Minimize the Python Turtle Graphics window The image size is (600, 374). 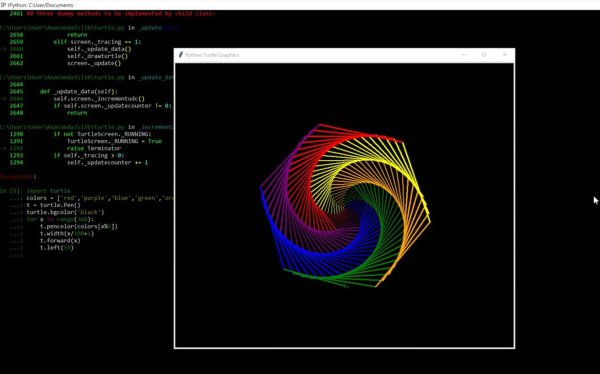(463, 55)
